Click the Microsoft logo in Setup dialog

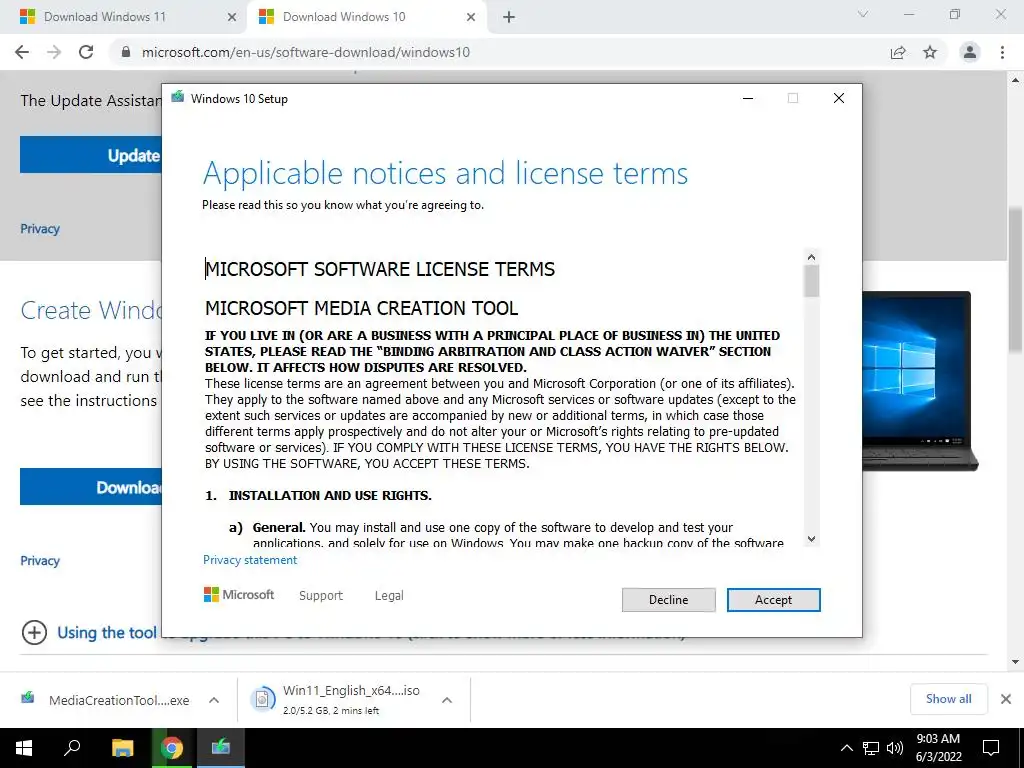[x=239, y=595]
